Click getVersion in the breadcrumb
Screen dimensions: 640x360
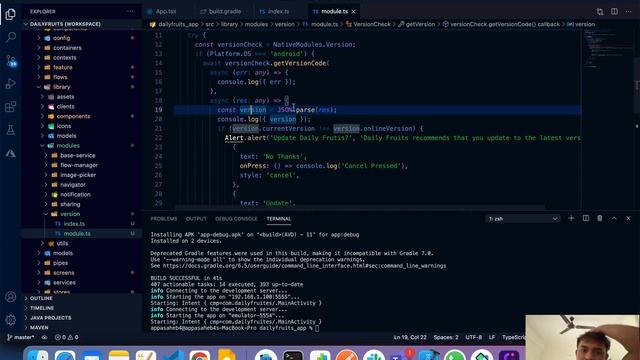pos(420,24)
